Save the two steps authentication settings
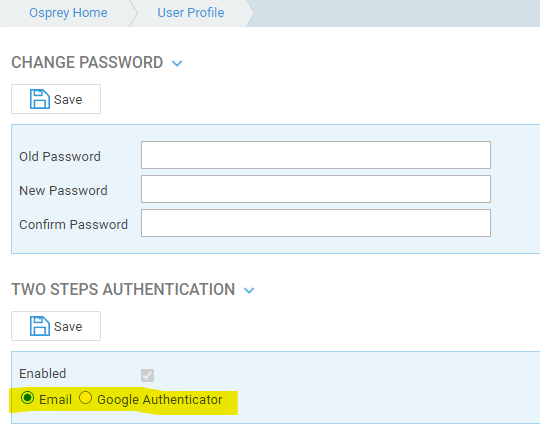Screen dimensions: 540x439 point(56,326)
